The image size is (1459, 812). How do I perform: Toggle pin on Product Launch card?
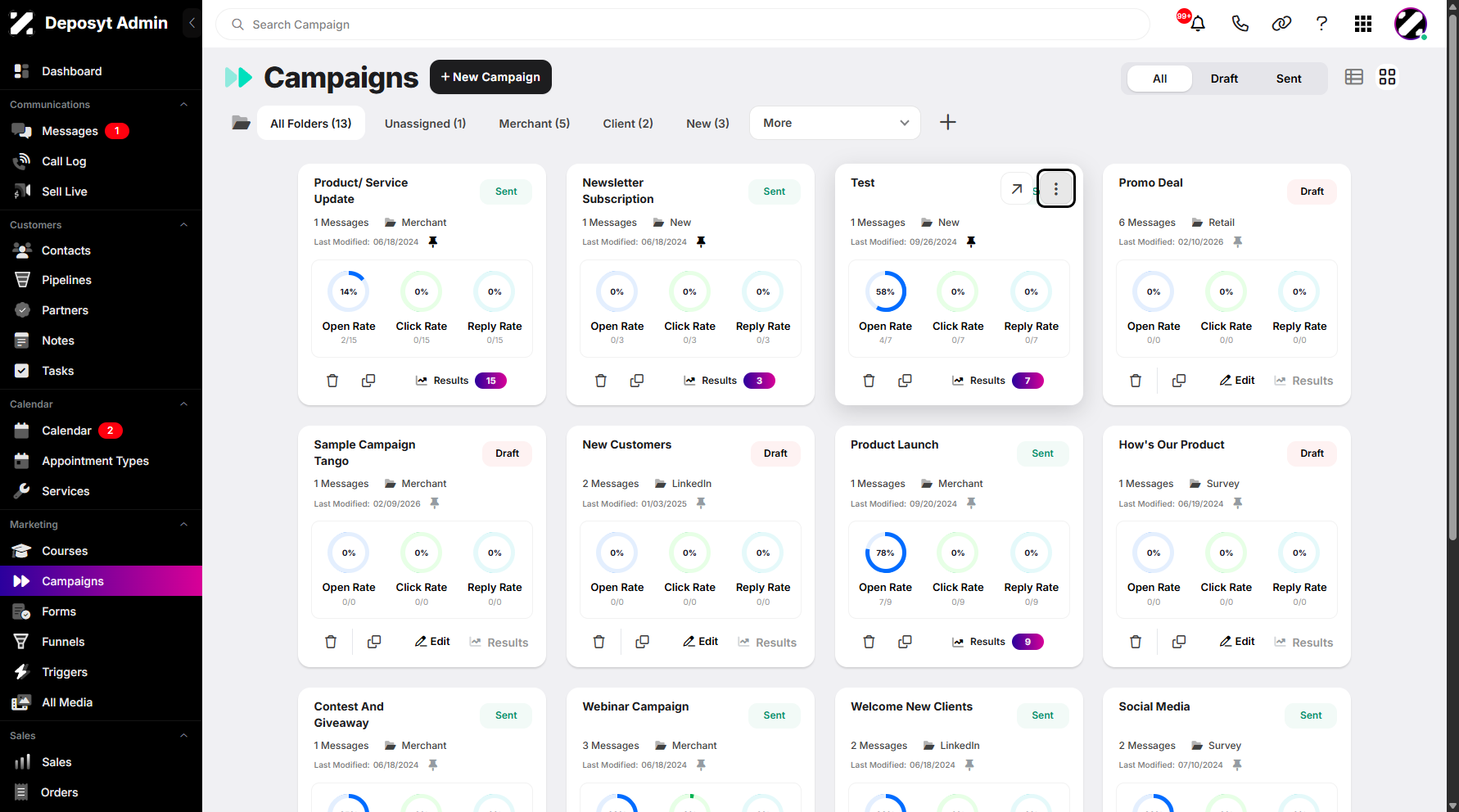click(971, 503)
